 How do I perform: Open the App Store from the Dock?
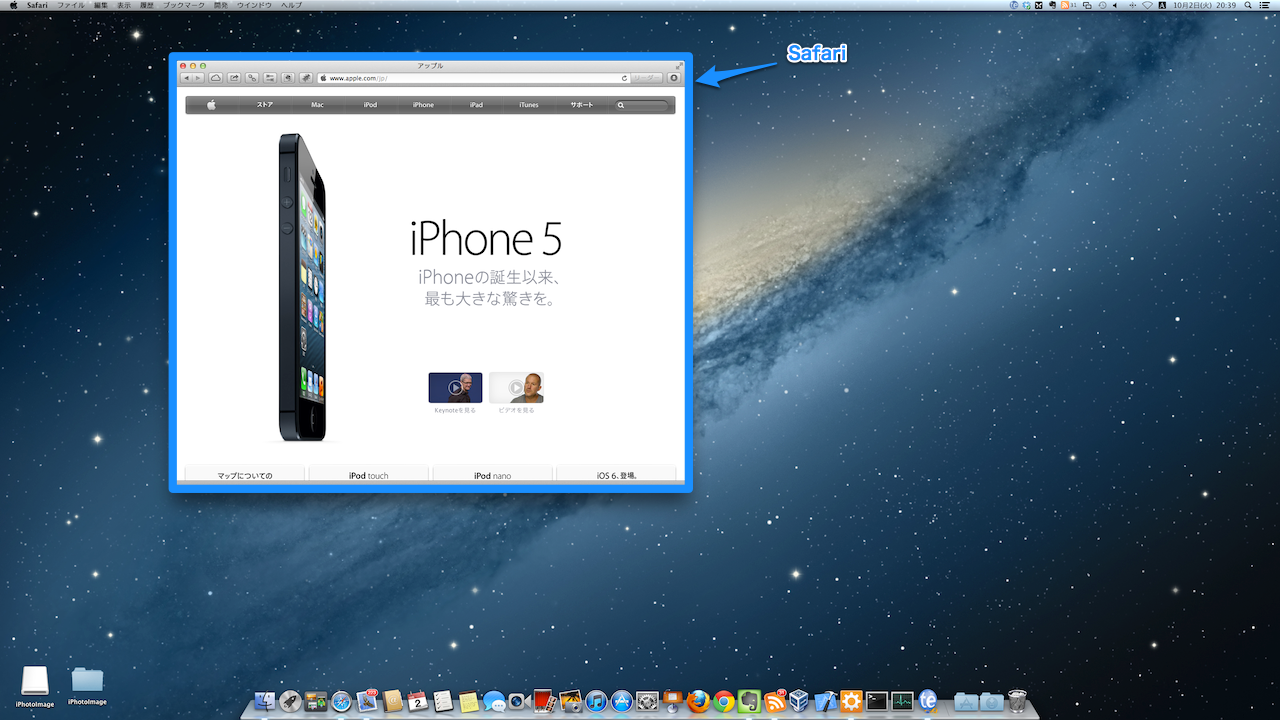(x=622, y=701)
